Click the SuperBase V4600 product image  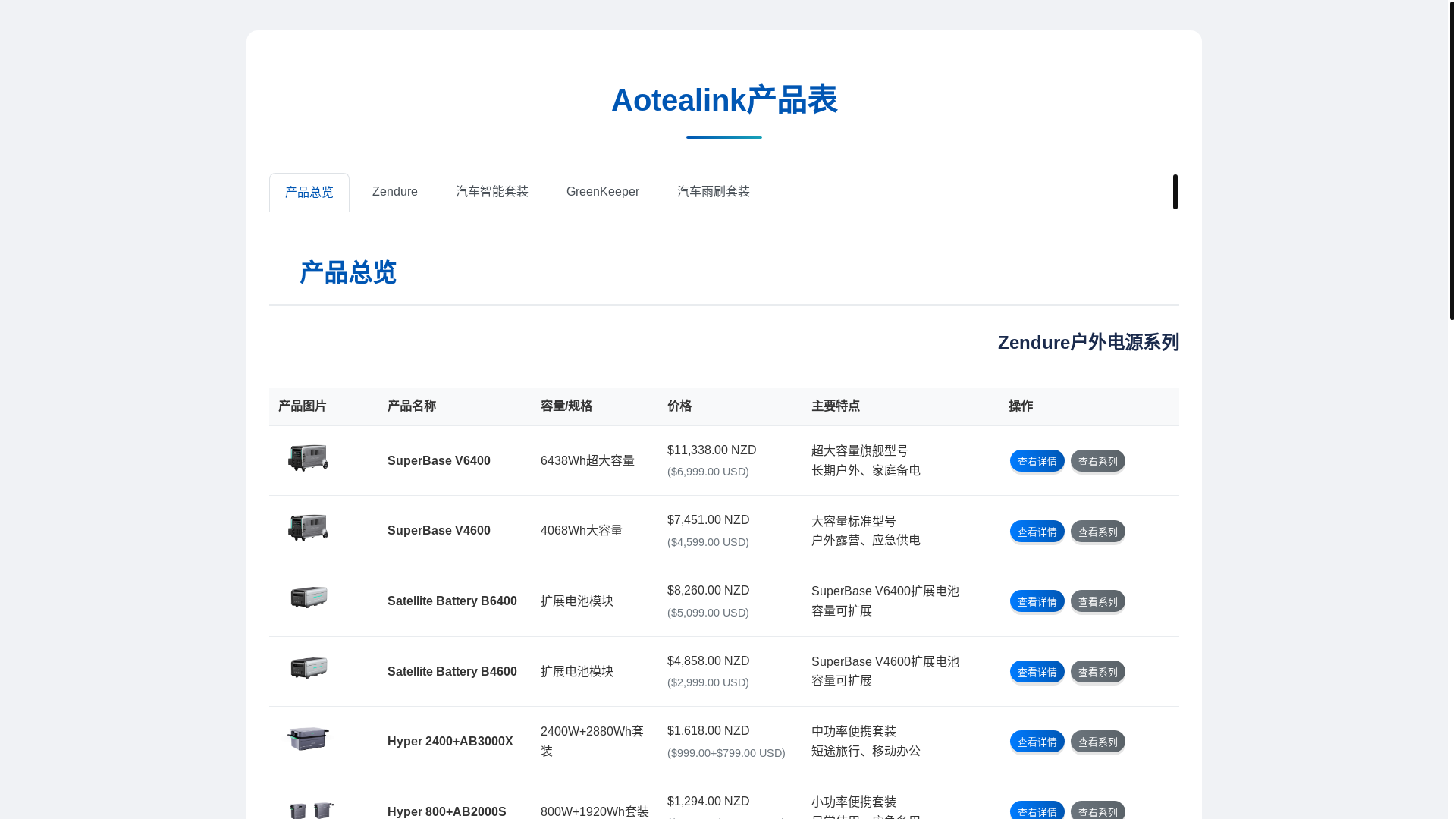click(308, 528)
